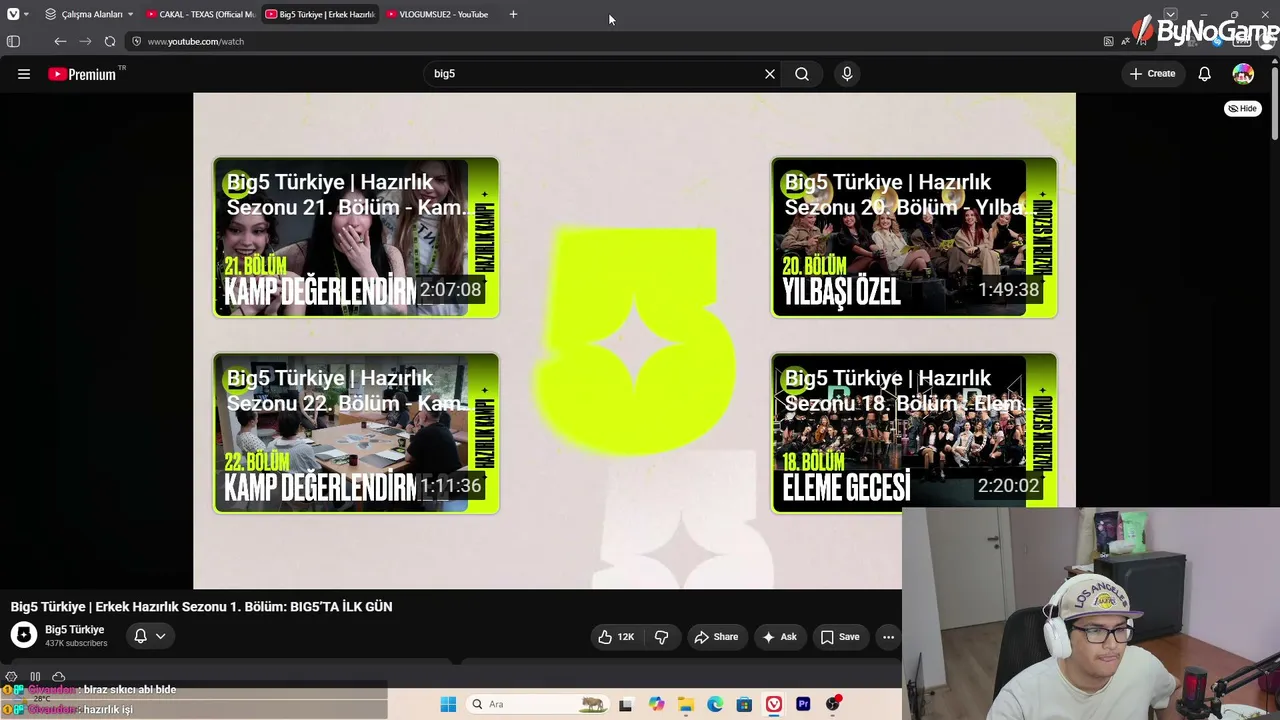Open Copilot from the taskbar
The width and height of the screenshot is (1280, 720).
[x=656, y=704]
